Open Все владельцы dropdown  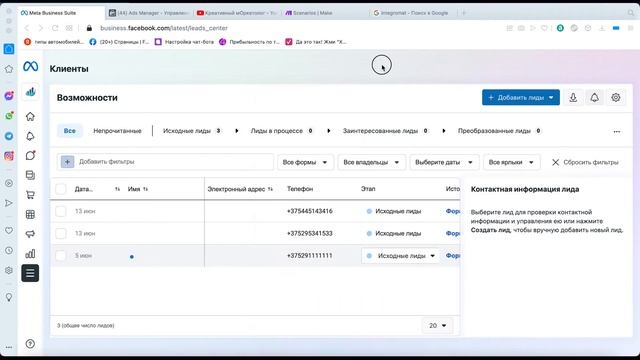coord(371,162)
